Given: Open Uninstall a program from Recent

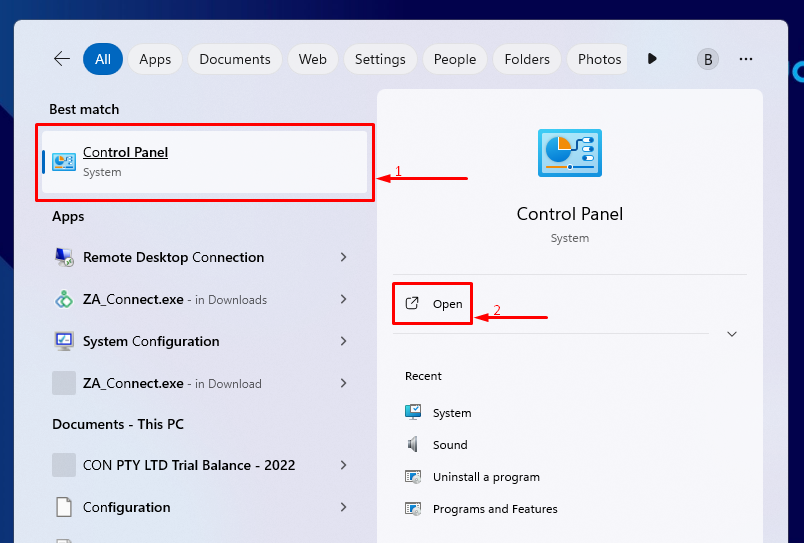Looking at the screenshot, I should point(486,477).
